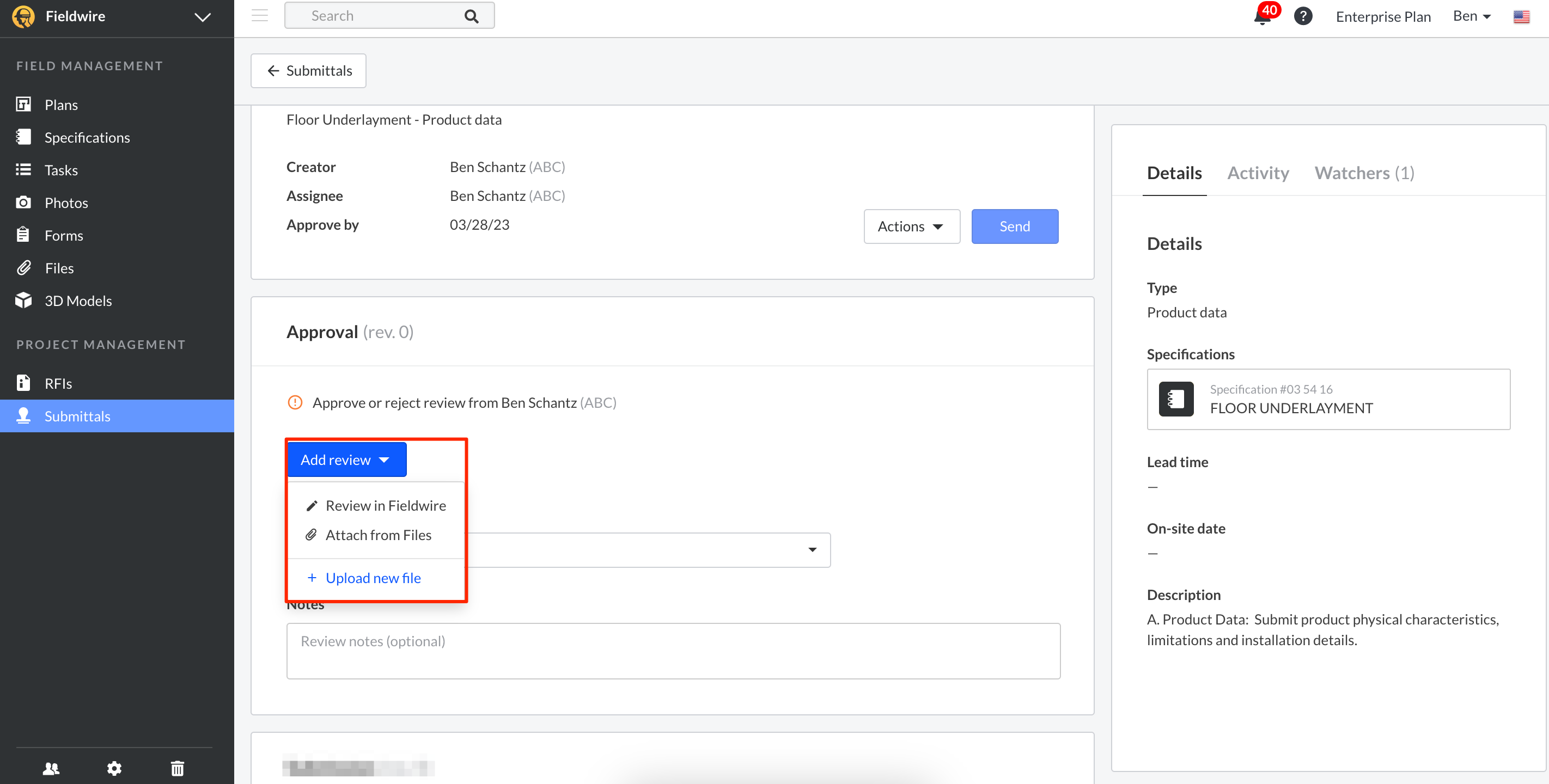
Task: Select Submittals in the sidebar
Action: point(117,416)
